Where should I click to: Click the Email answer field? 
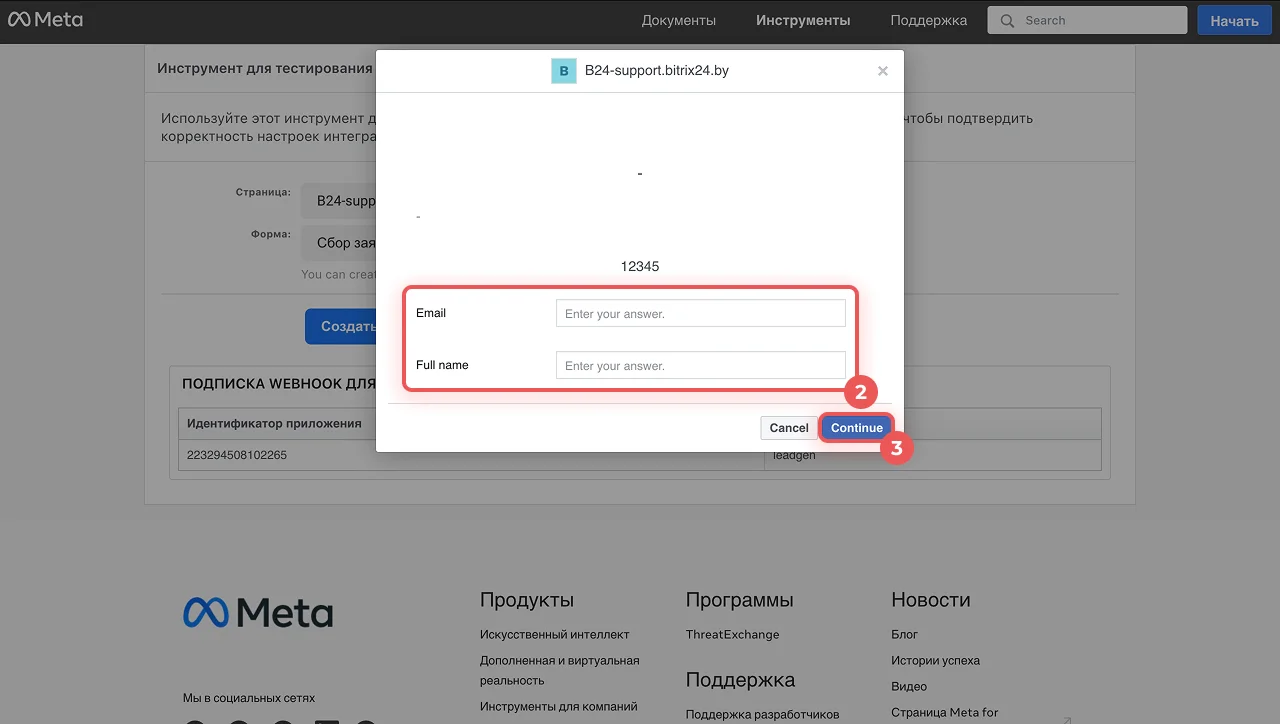[700, 314]
